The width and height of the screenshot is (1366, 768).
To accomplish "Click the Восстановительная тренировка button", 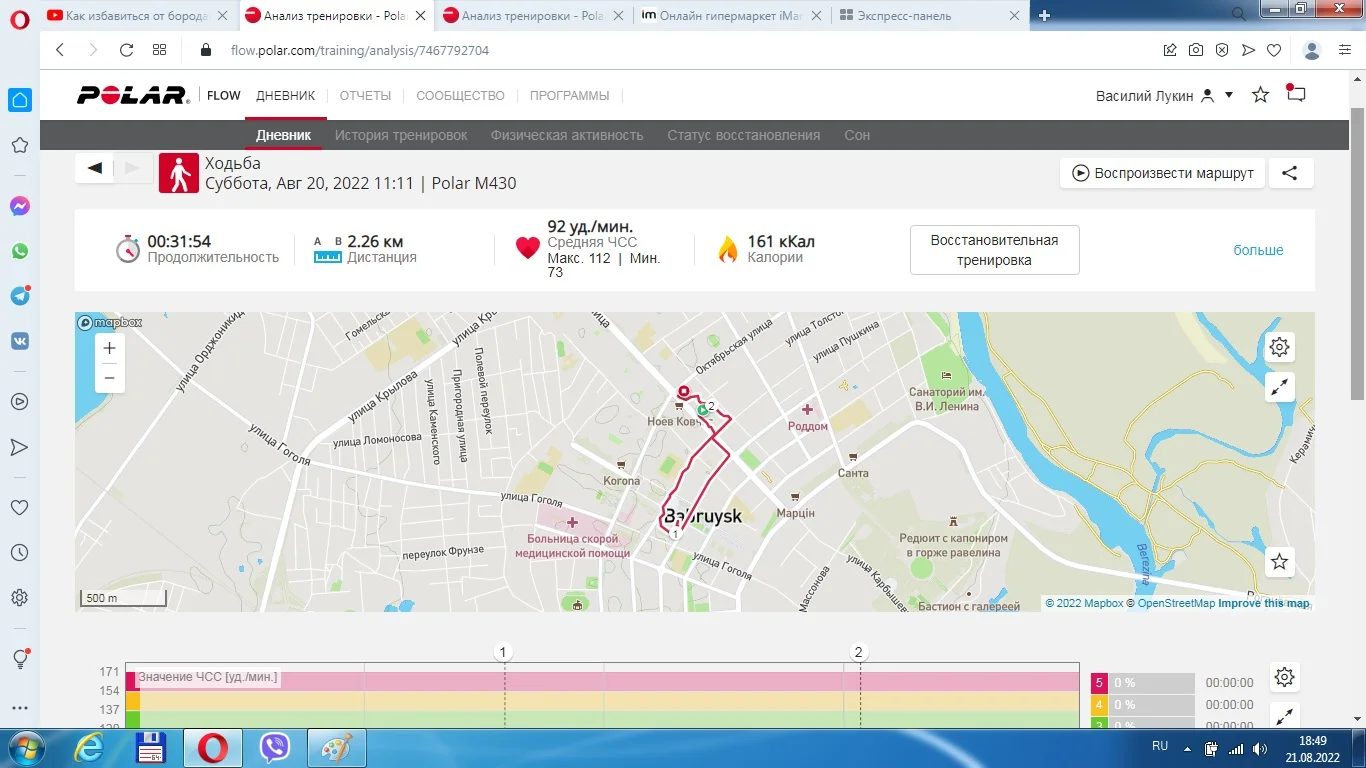I will [994, 250].
